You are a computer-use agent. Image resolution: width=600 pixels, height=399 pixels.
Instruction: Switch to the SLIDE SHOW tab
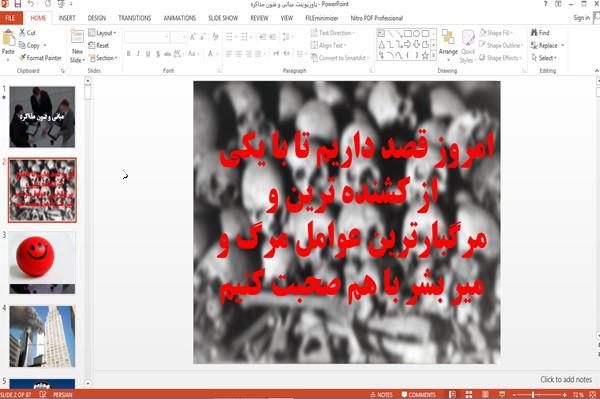pos(223,18)
